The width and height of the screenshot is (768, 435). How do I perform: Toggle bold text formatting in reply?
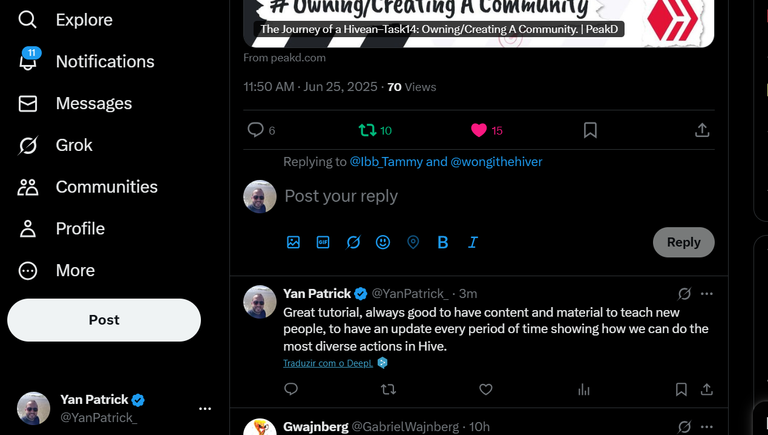[443, 242]
